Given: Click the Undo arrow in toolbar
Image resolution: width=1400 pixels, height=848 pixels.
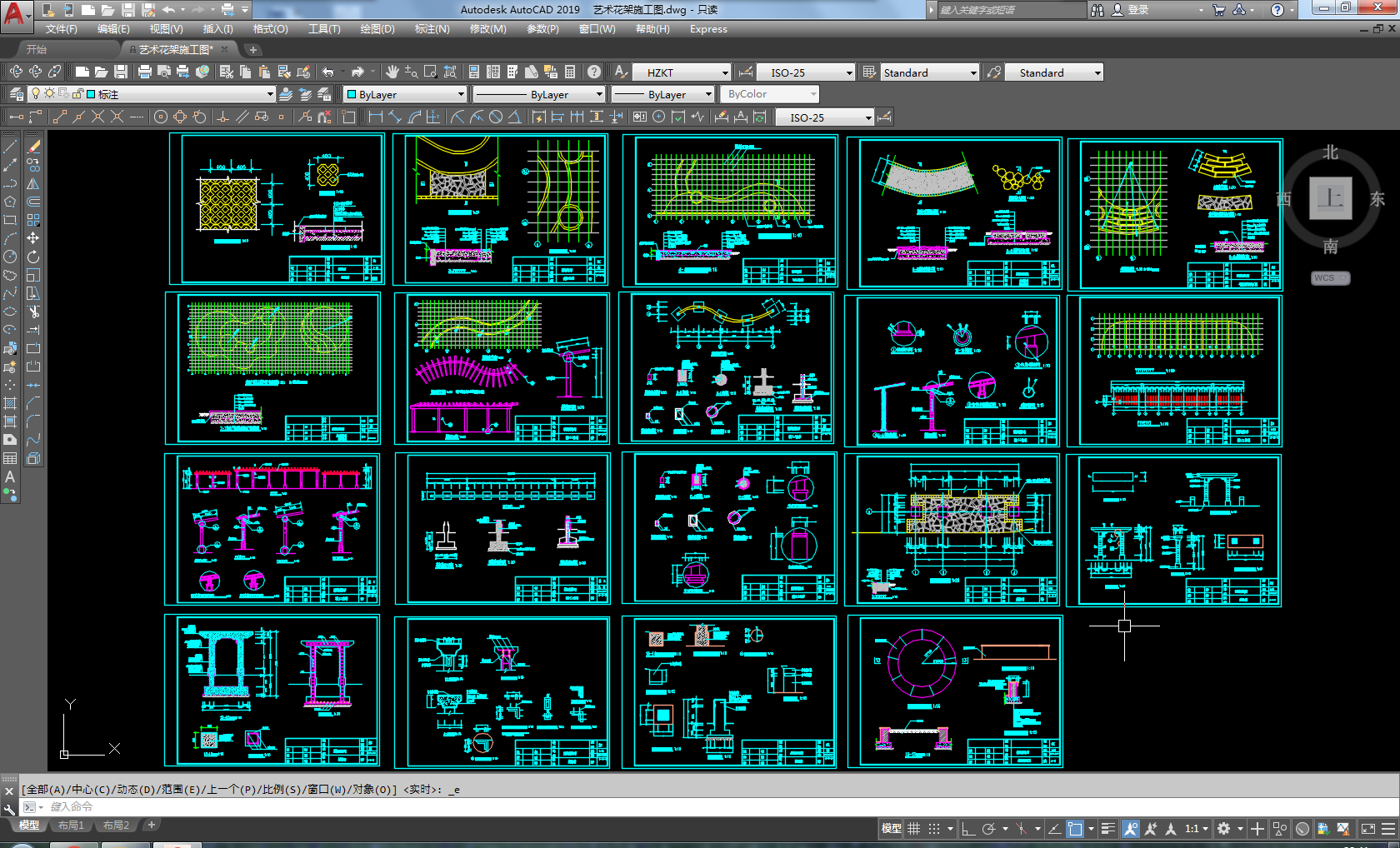Looking at the screenshot, I should click(328, 72).
